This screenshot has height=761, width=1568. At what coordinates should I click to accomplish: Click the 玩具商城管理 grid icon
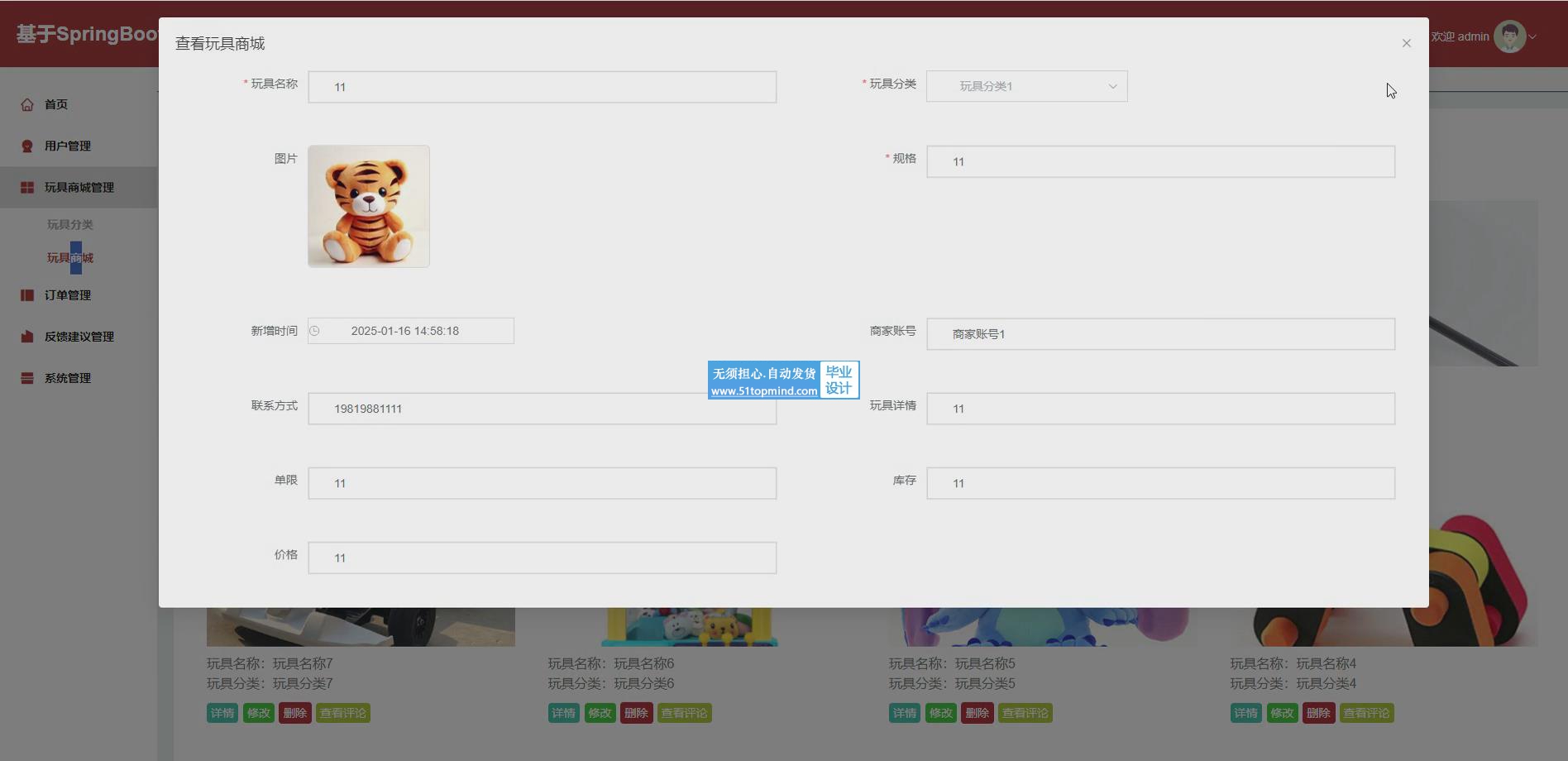point(27,188)
